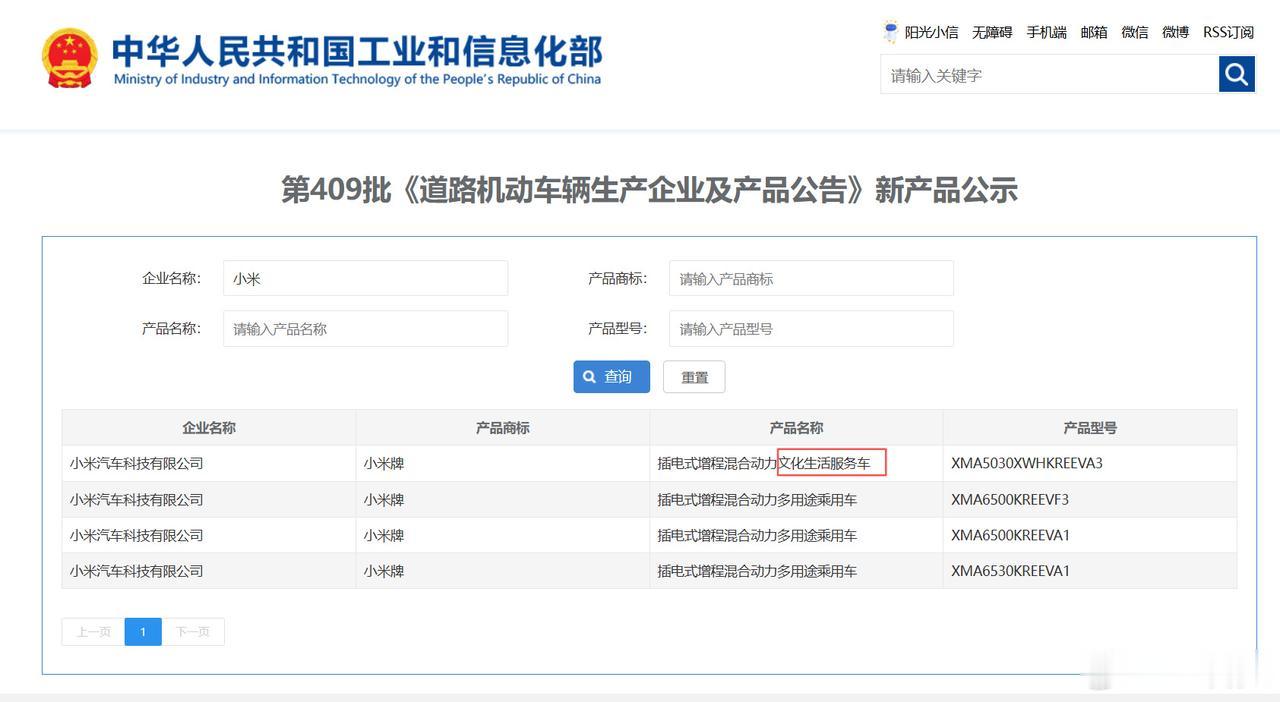This screenshot has width=1280, height=702.
Task: Click the search magnifier button in header
Action: (1236, 74)
